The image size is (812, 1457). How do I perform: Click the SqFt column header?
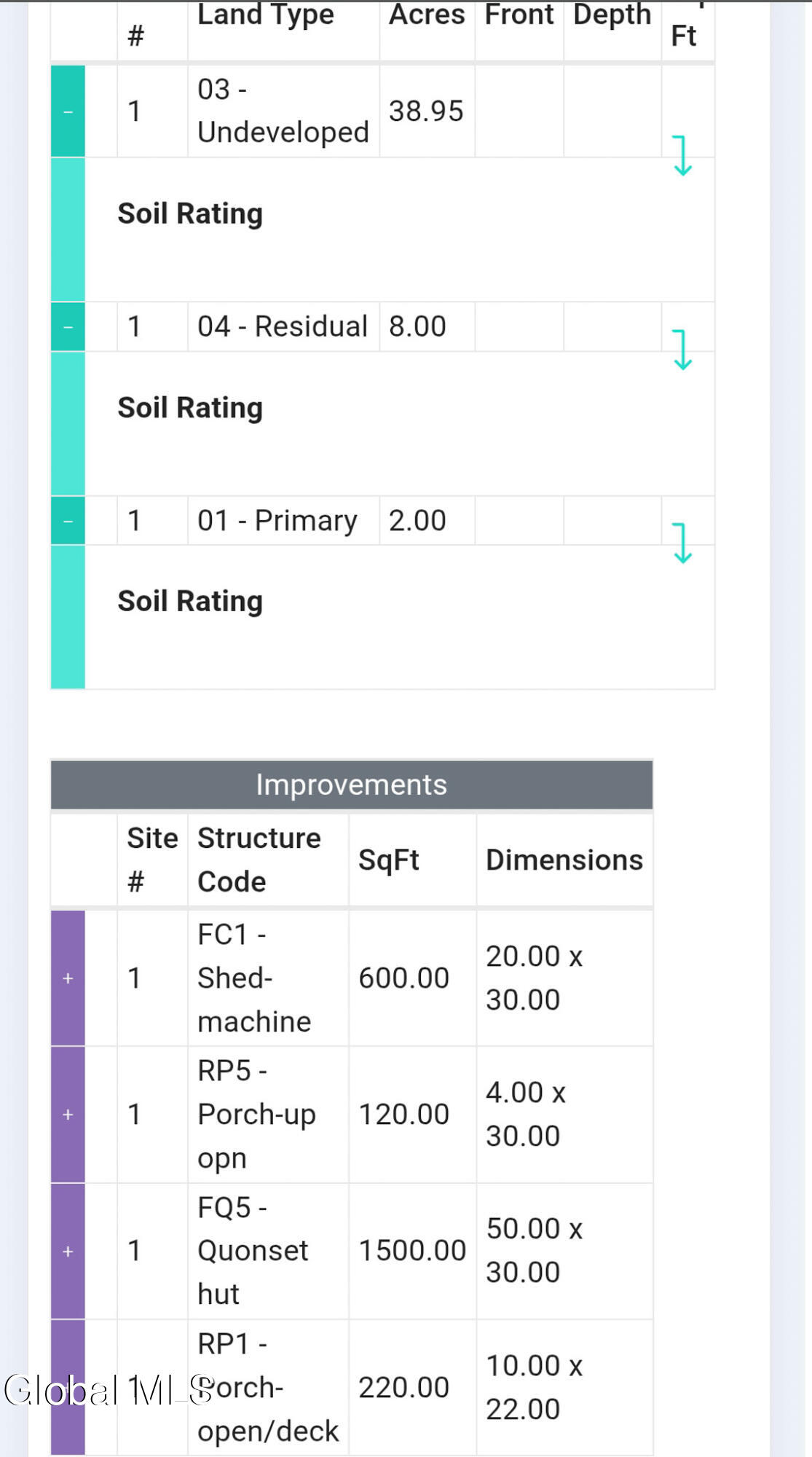pos(389,860)
